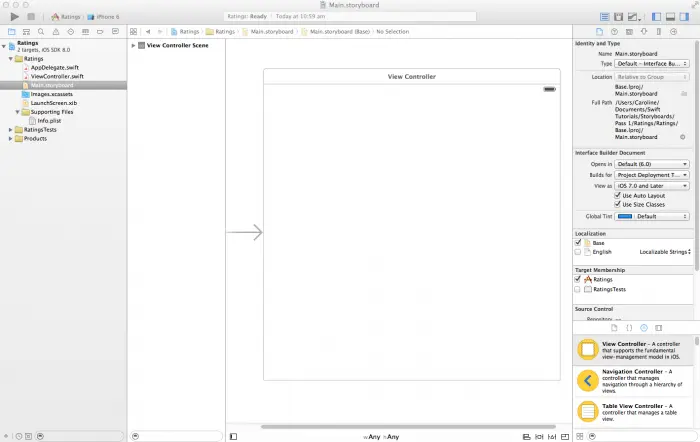Open the Type dropdown in Identity and Type
700x442 pixels.
click(652, 64)
